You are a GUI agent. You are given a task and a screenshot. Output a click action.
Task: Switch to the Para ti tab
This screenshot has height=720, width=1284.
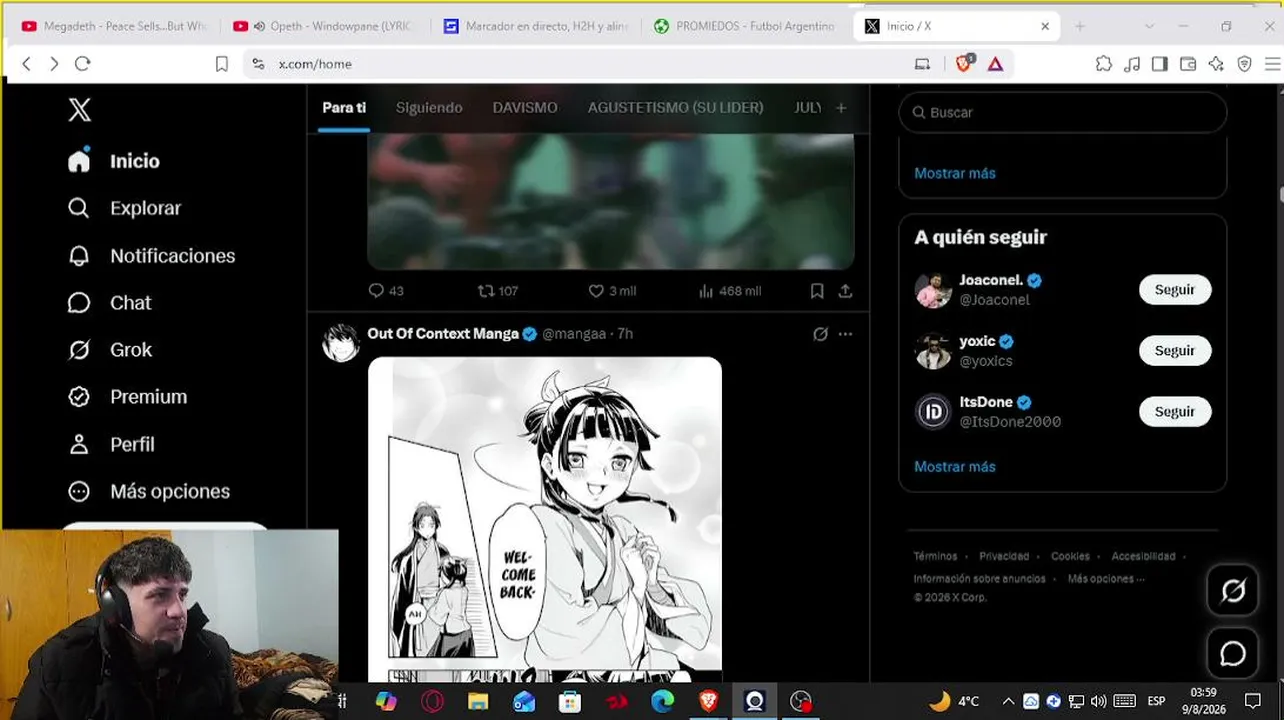[x=344, y=107]
